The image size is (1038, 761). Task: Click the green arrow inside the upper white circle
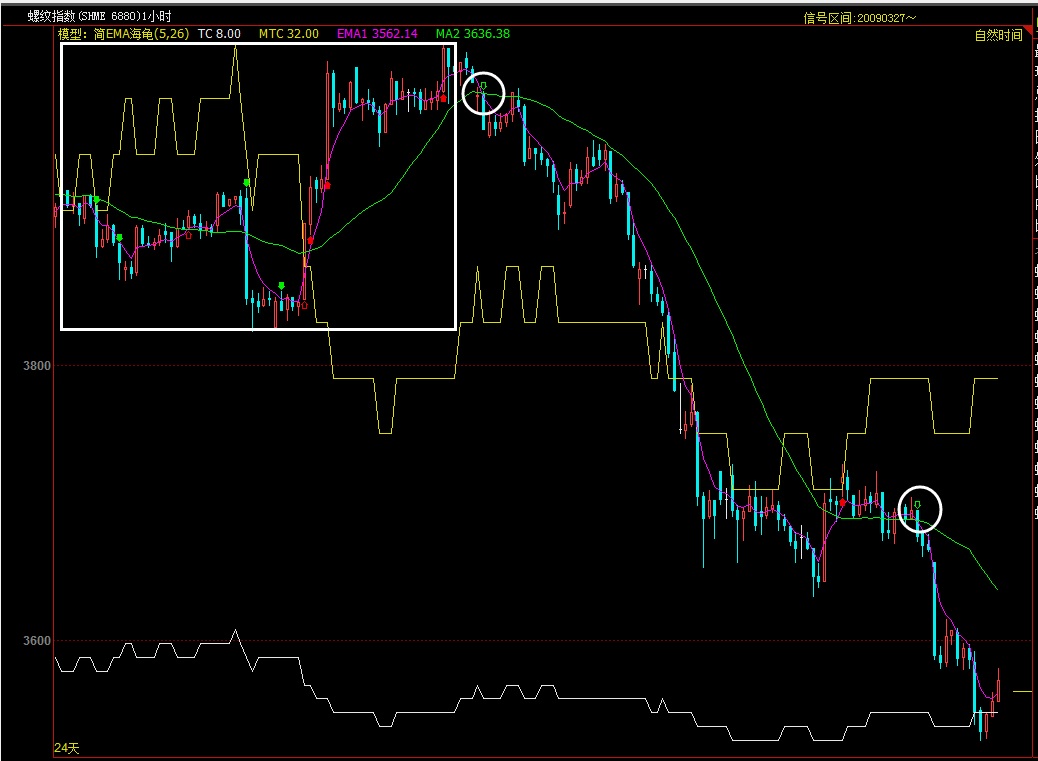pos(483,87)
